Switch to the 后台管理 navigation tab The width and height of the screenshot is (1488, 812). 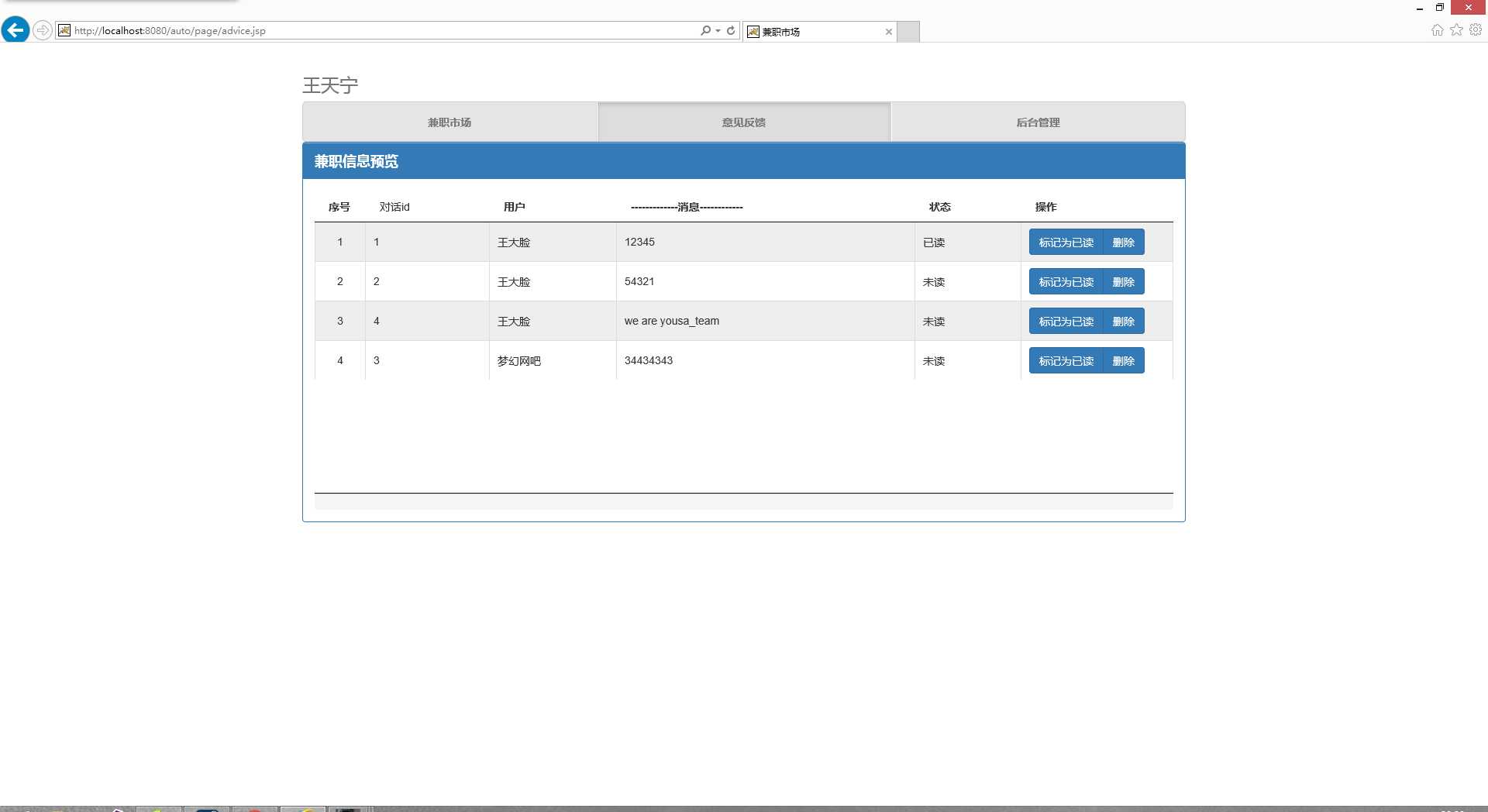pyautogui.click(x=1038, y=122)
